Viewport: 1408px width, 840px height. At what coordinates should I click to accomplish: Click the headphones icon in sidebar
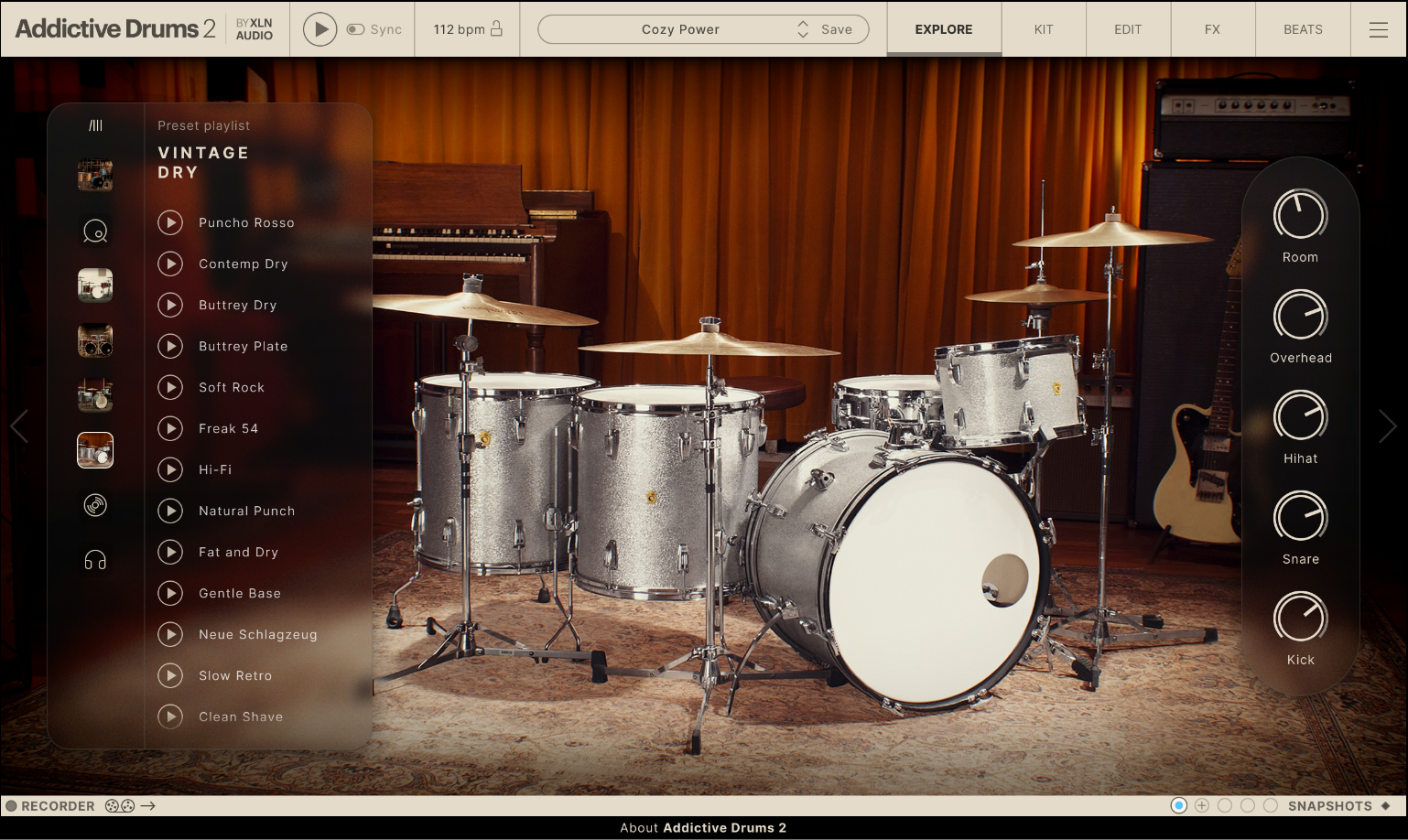pyautogui.click(x=95, y=560)
